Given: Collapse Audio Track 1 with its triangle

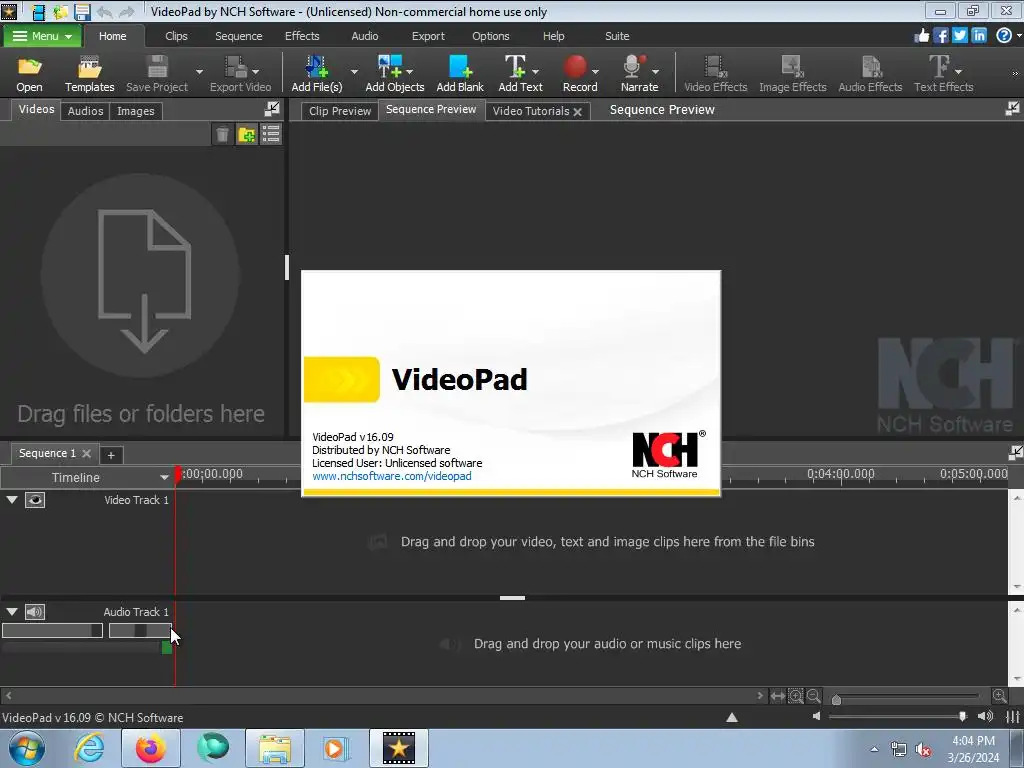Looking at the screenshot, I should click(12, 612).
